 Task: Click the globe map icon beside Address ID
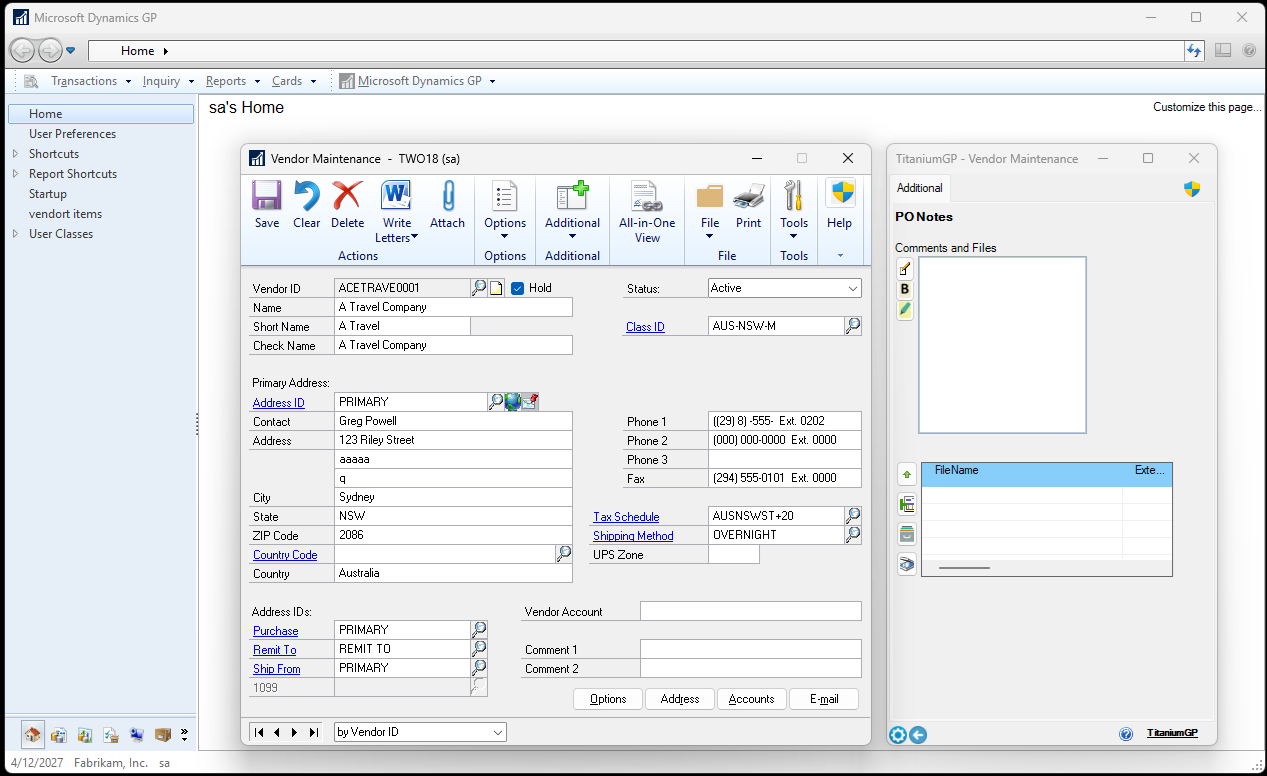[x=512, y=402]
